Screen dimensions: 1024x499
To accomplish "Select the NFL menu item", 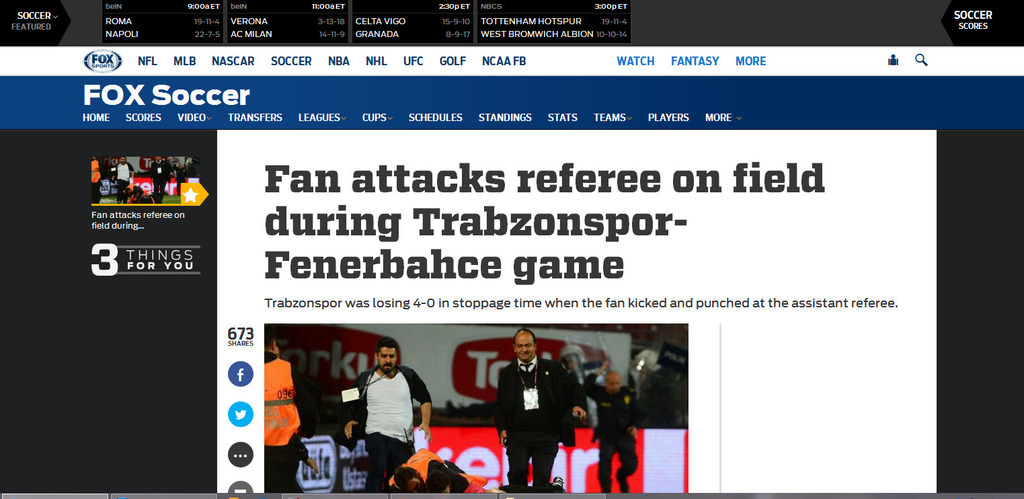I will point(148,61).
